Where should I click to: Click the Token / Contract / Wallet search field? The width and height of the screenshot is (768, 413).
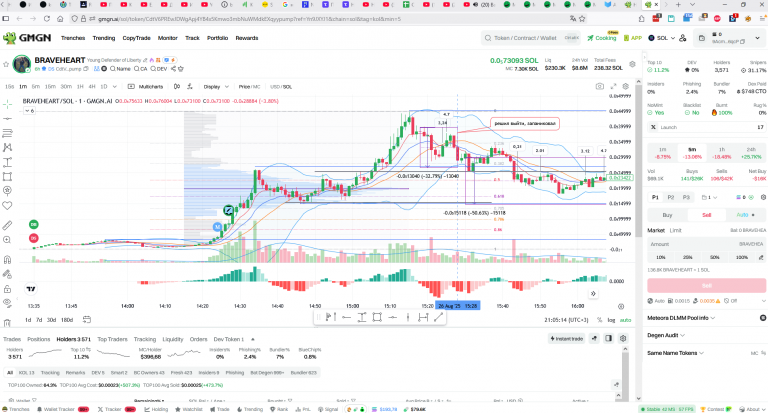[531, 38]
